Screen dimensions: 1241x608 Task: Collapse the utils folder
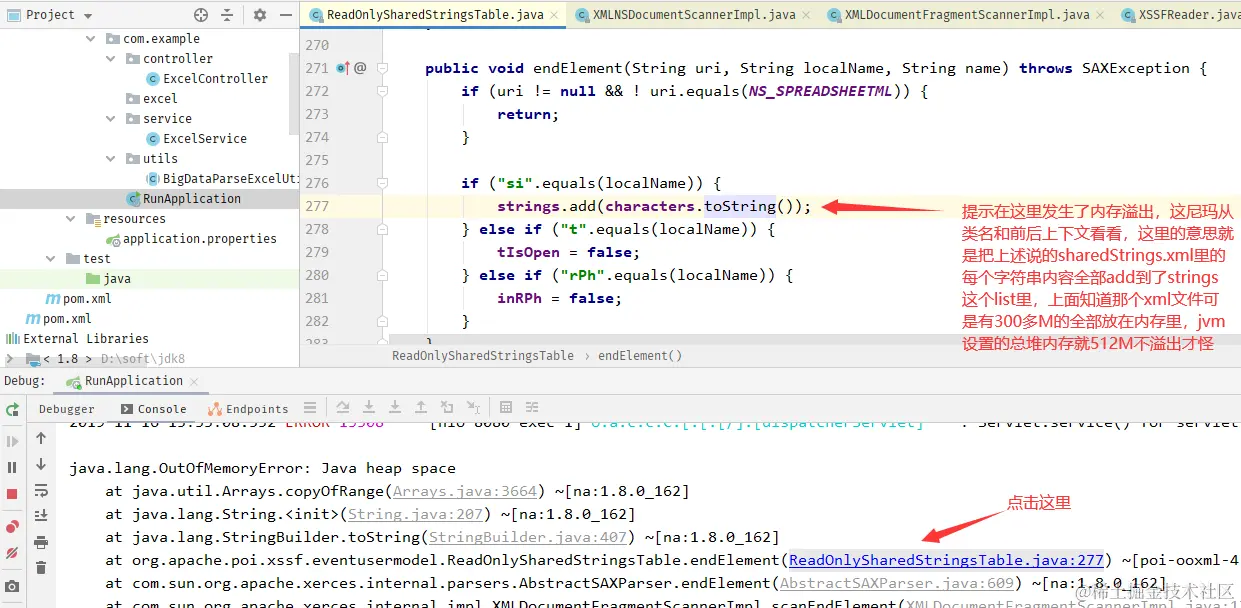coord(112,158)
